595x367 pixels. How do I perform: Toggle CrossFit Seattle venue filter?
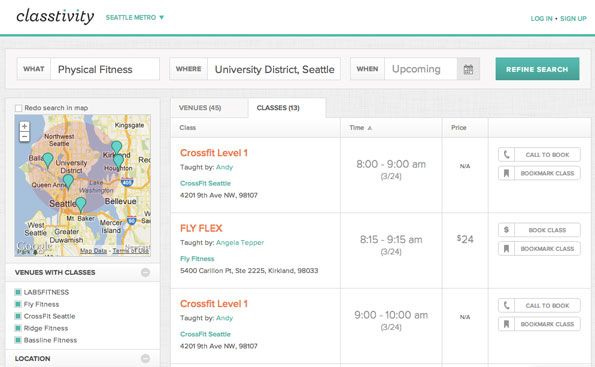[17, 316]
